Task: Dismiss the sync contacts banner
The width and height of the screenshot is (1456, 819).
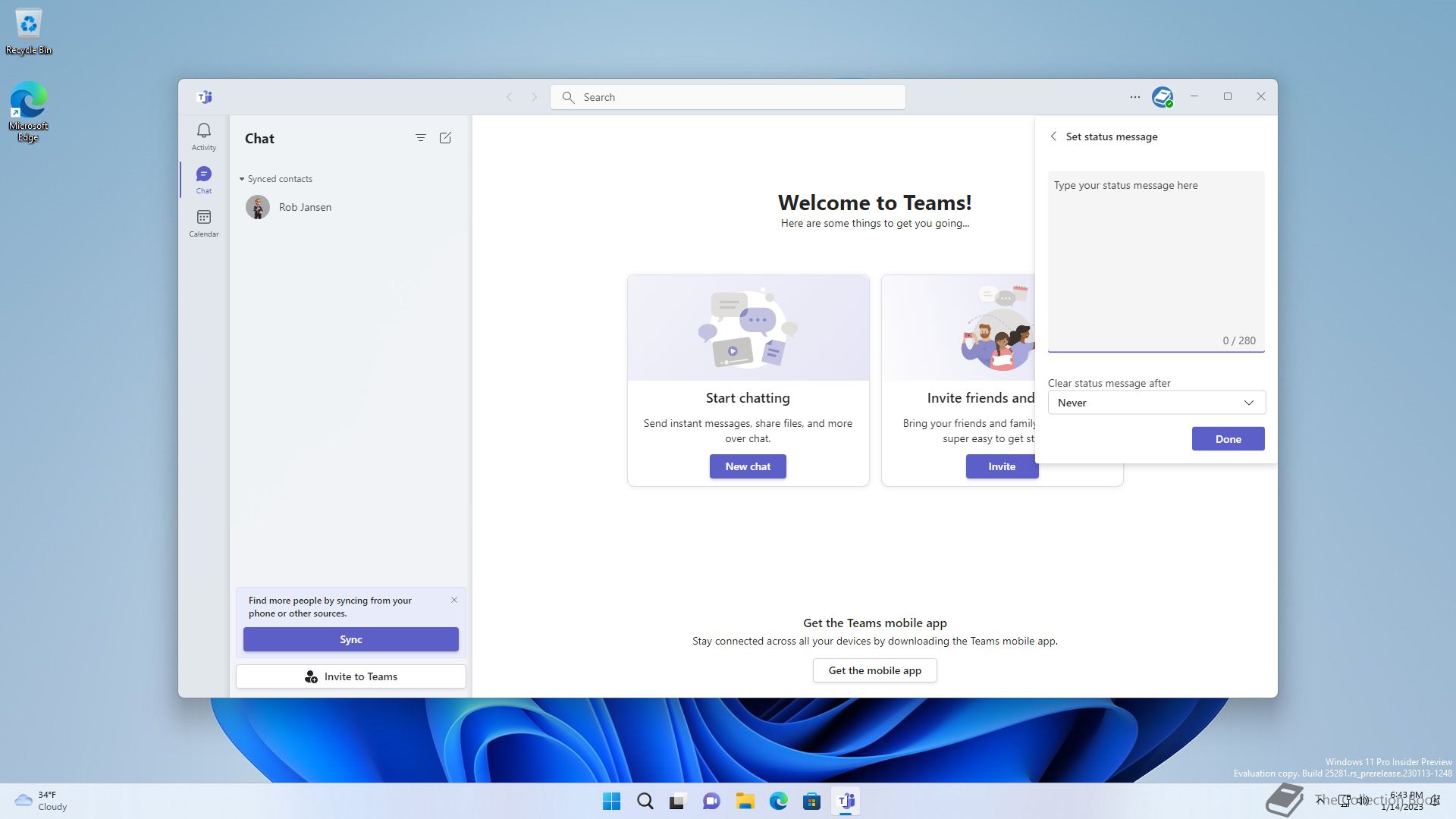Action: click(454, 600)
